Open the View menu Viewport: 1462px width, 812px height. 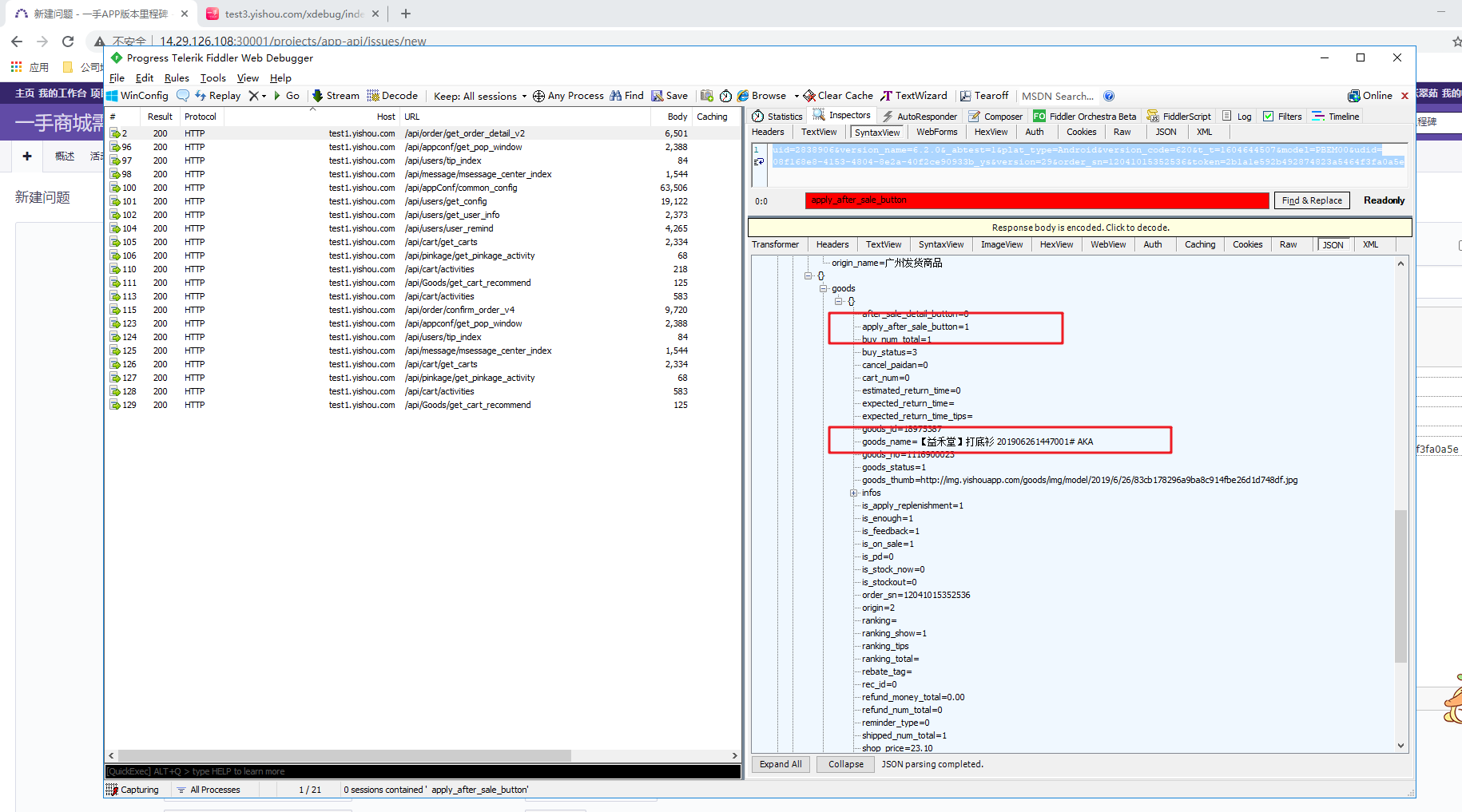point(248,78)
